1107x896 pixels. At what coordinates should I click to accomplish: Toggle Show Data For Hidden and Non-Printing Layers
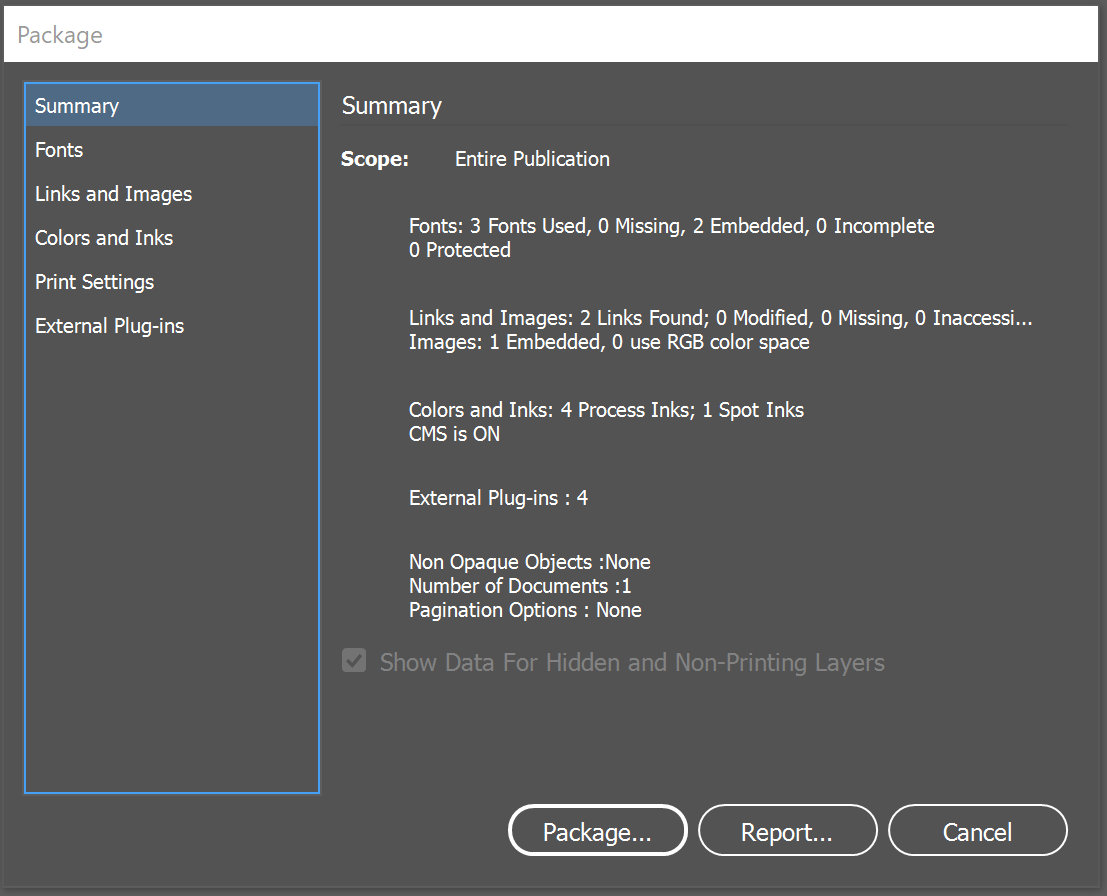pyautogui.click(x=354, y=661)
